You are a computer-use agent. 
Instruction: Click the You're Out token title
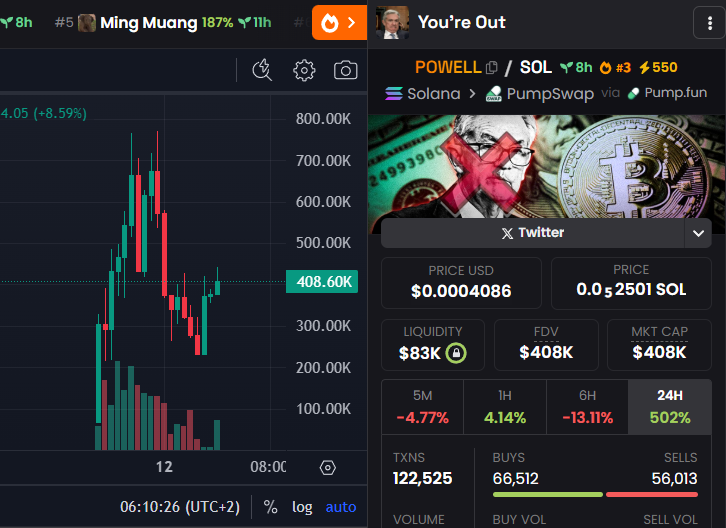[462, 22]
